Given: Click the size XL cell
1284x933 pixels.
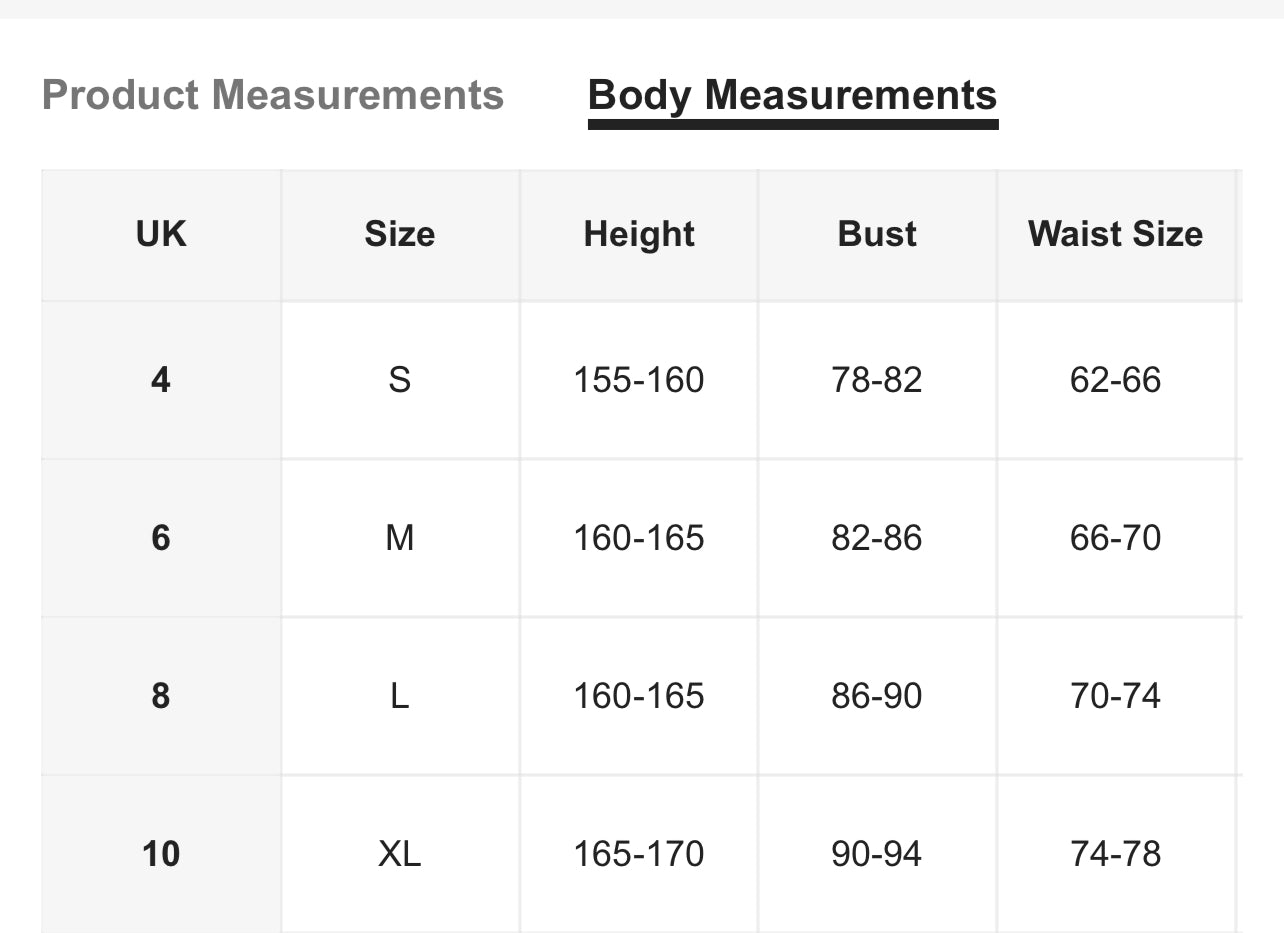Looking at the screenshot, I should [400, 854].
